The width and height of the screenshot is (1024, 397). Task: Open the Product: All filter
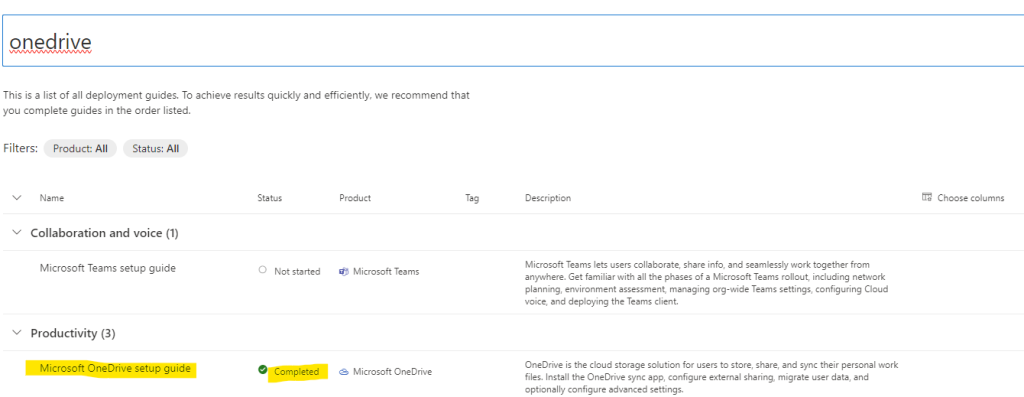[80, 148]
